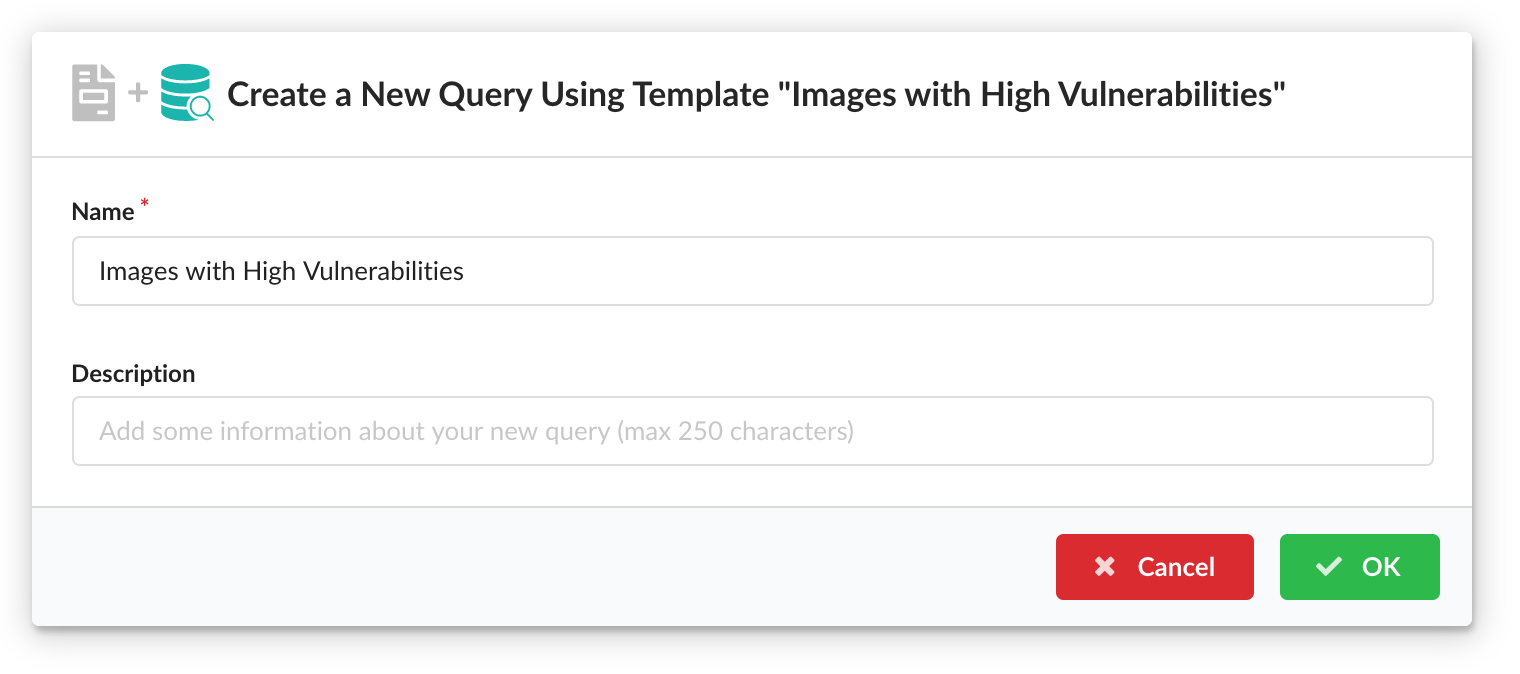Click the Name field label
Image resolution: width=1520 pixels, height=674 pixels.
click(x=104, y=211)
